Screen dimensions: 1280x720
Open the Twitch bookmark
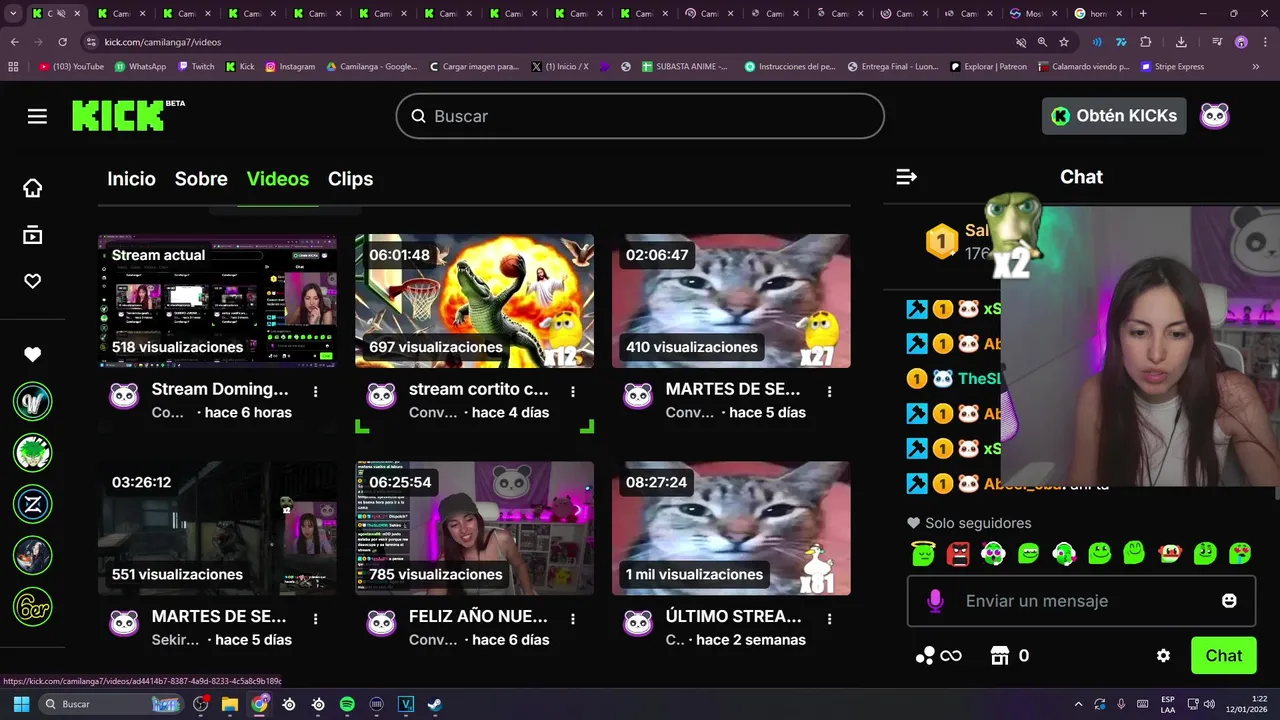point(196,67)
